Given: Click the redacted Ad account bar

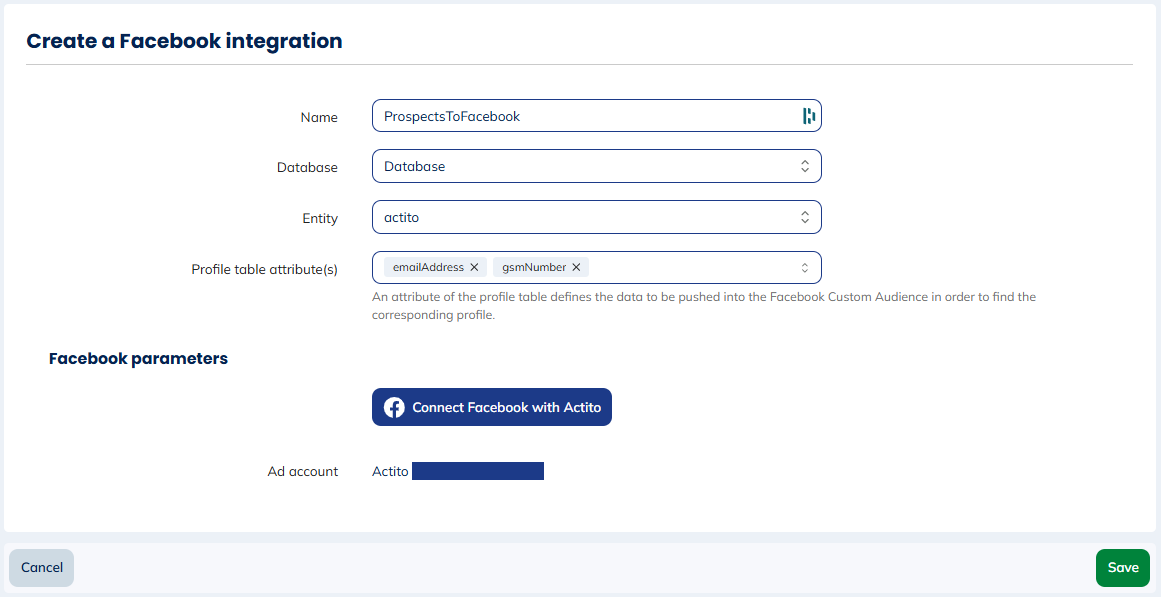Looking at the screenshot, I should pos(477,471).
